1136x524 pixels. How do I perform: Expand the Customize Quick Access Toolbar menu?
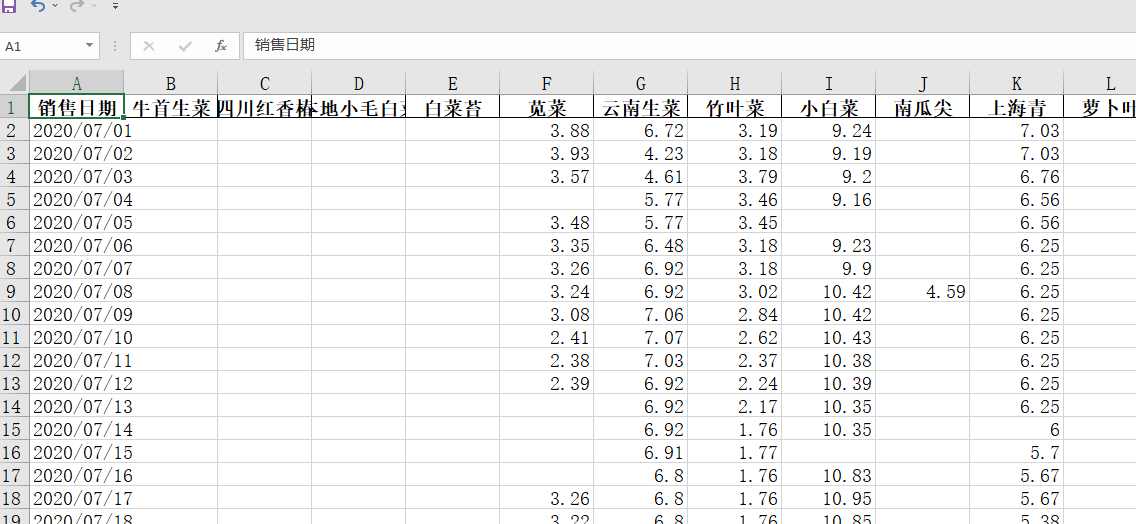[x=115, y=6]
